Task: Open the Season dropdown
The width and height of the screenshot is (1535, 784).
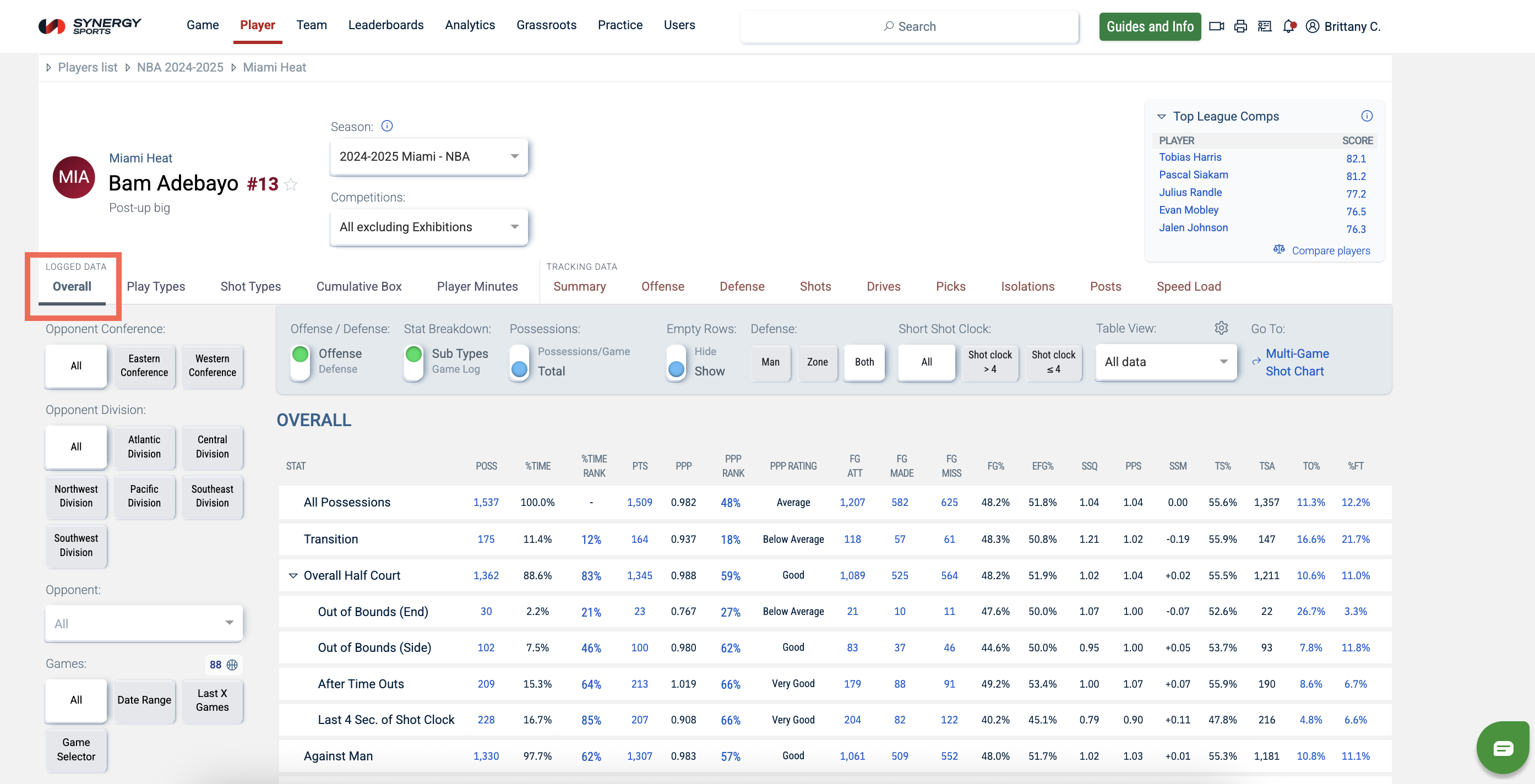Action: coord(428,157)
